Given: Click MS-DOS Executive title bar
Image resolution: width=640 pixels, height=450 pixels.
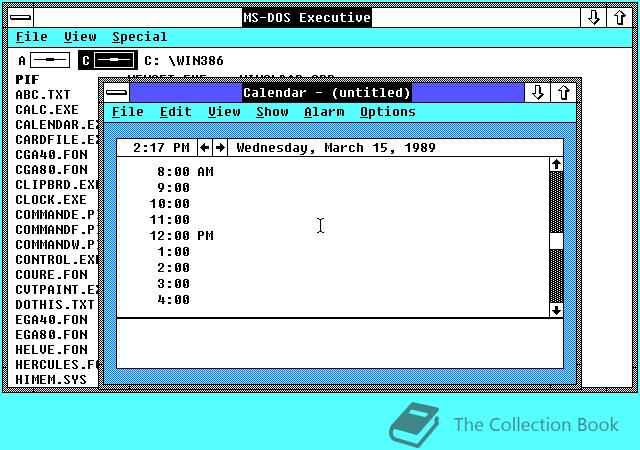Looking at the screenshot, I should (307, 18).
